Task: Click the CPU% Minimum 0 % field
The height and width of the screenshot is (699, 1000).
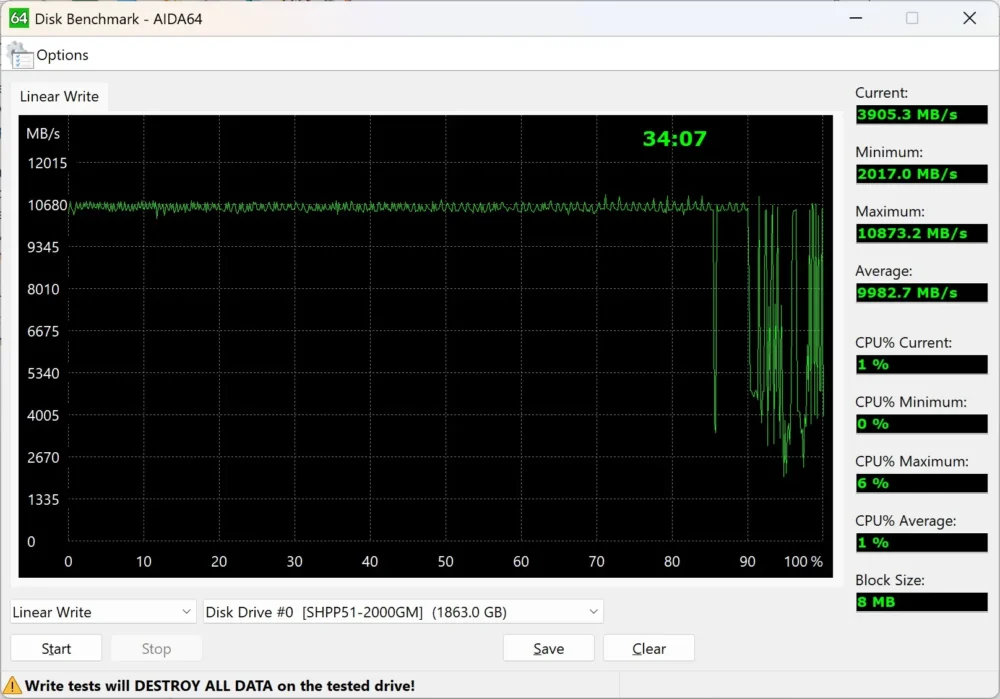Action: tap(921, 423)
